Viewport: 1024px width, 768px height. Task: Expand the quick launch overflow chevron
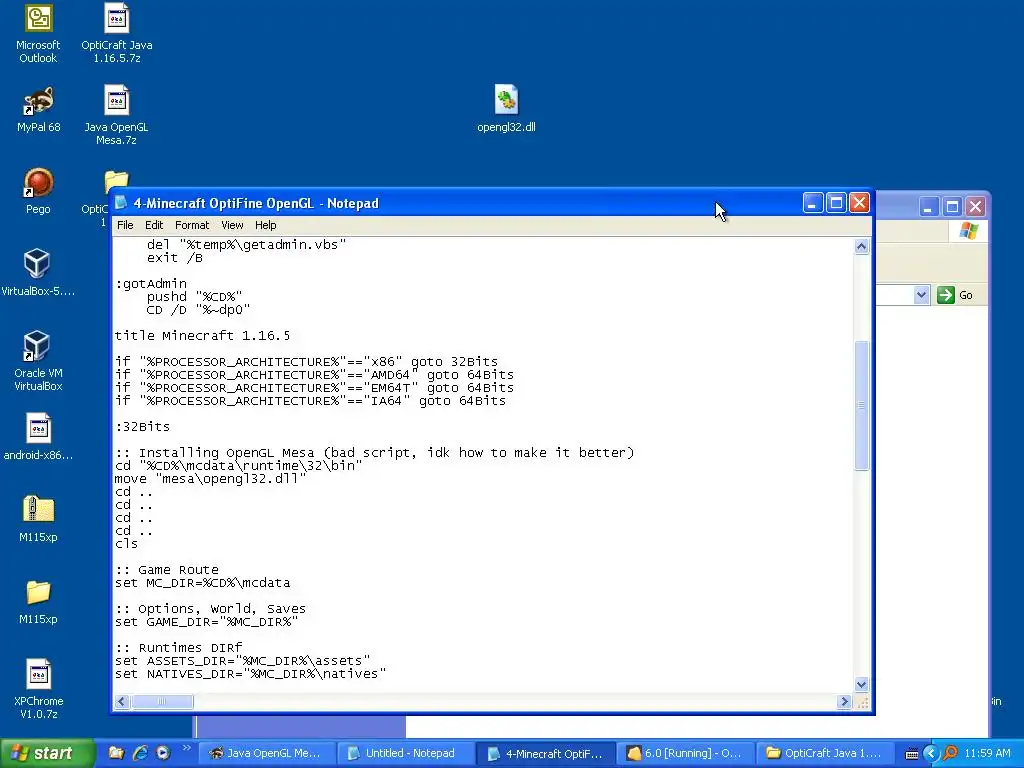click(x=187, y=748)
